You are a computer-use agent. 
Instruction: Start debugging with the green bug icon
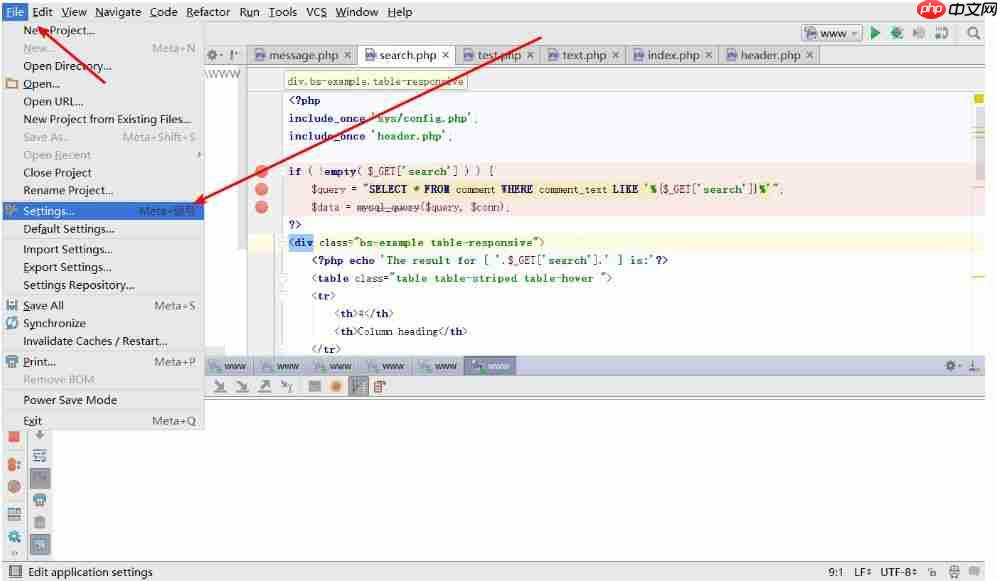click(x=897, y=33)
